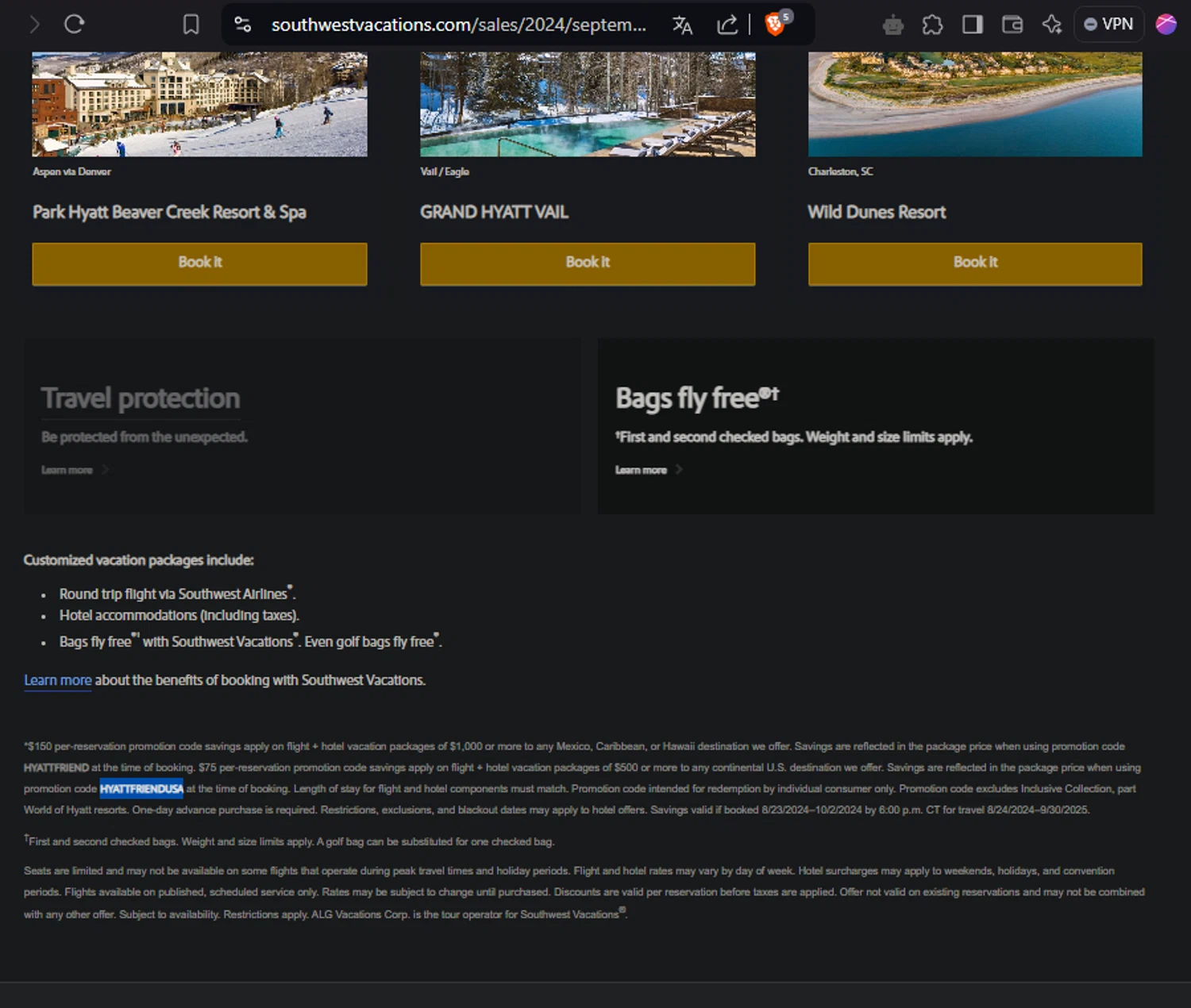This screenshot has width=1191, height=1008.
Task: Open Learn more about booking benefits link
Action: (57, 680)
